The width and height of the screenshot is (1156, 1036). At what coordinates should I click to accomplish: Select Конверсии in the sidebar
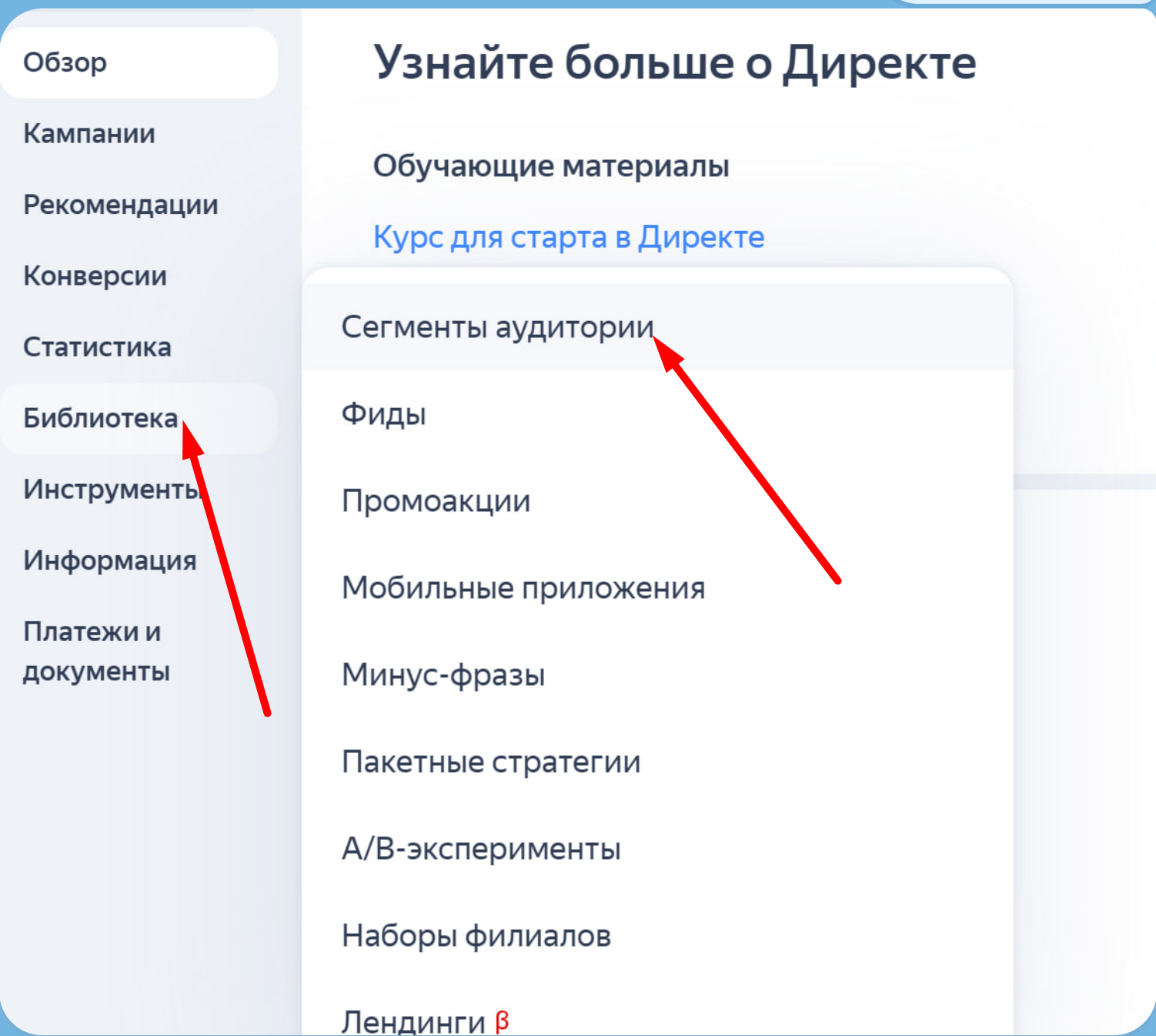tap(95, 276)
